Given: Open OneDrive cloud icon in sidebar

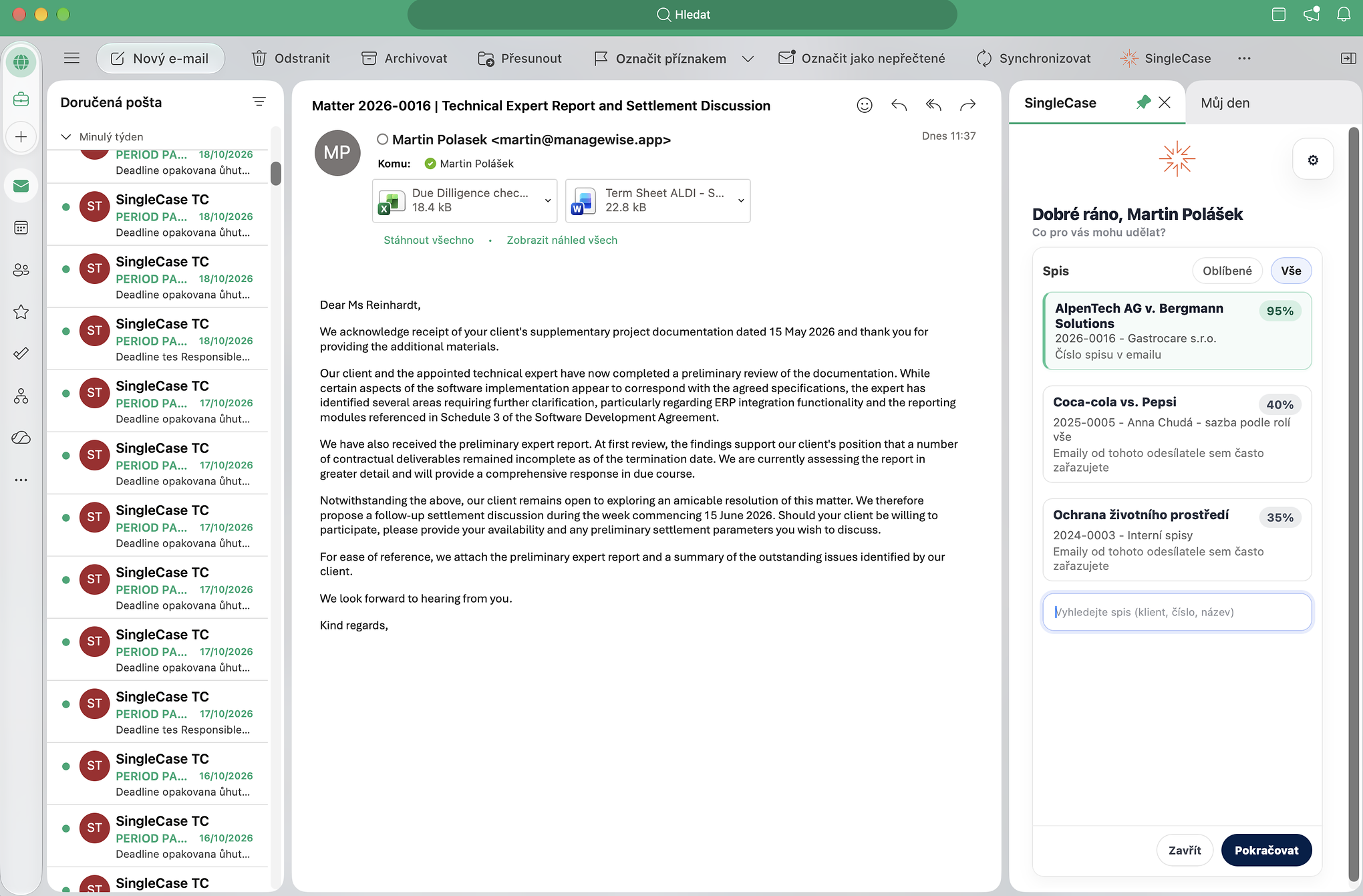Looking at the screenshot, I should pyautogui.click(x=21, y=438).
